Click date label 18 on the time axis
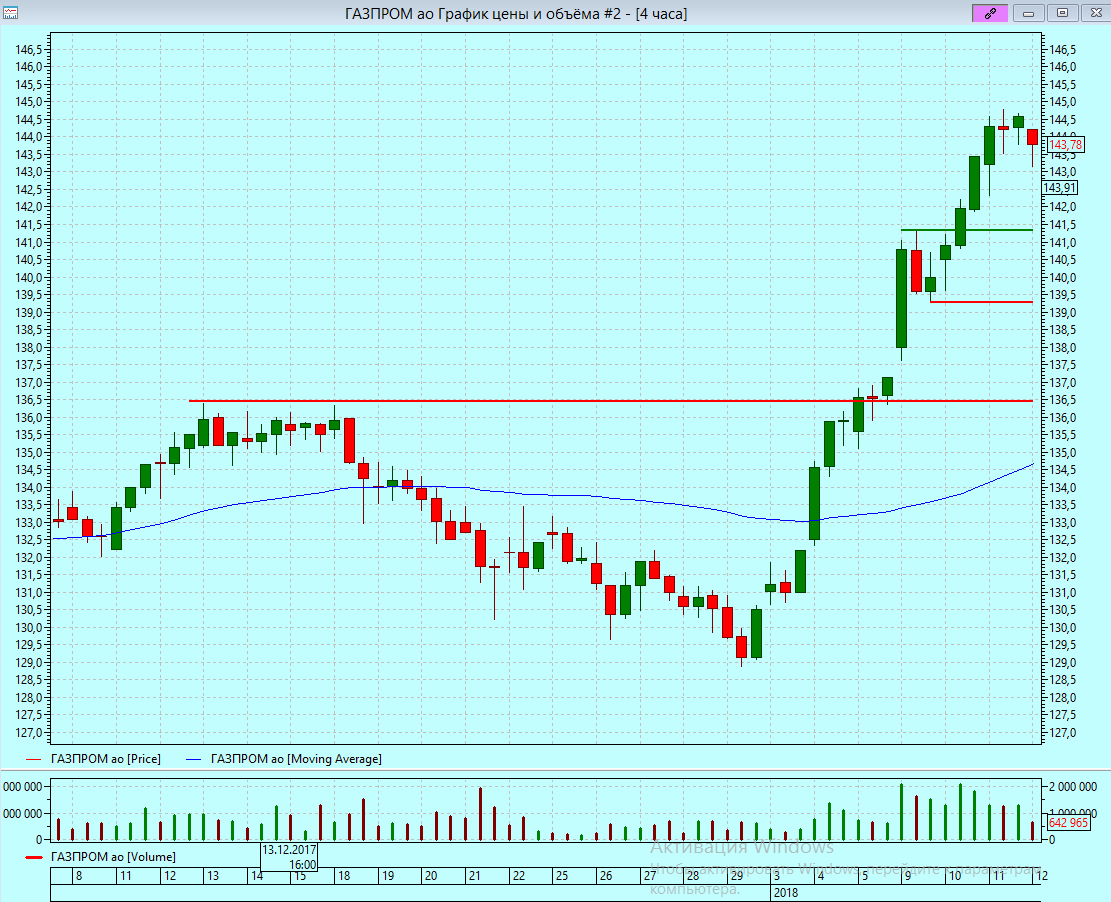 pyautogui.click(x=344, y=876)
